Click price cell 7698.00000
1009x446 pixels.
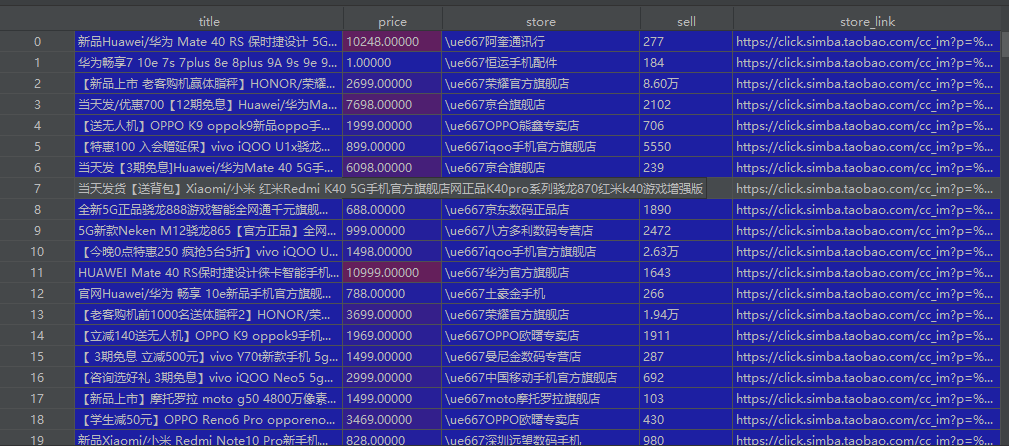(393, 105)
